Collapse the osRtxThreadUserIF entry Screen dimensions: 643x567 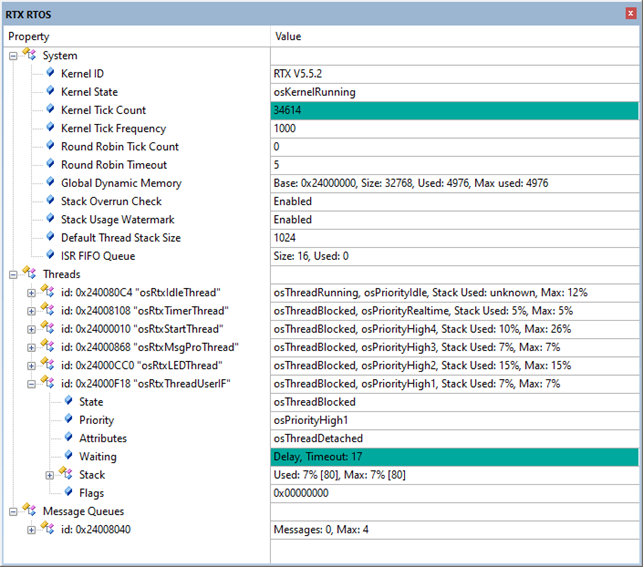(x=31, y=384)
